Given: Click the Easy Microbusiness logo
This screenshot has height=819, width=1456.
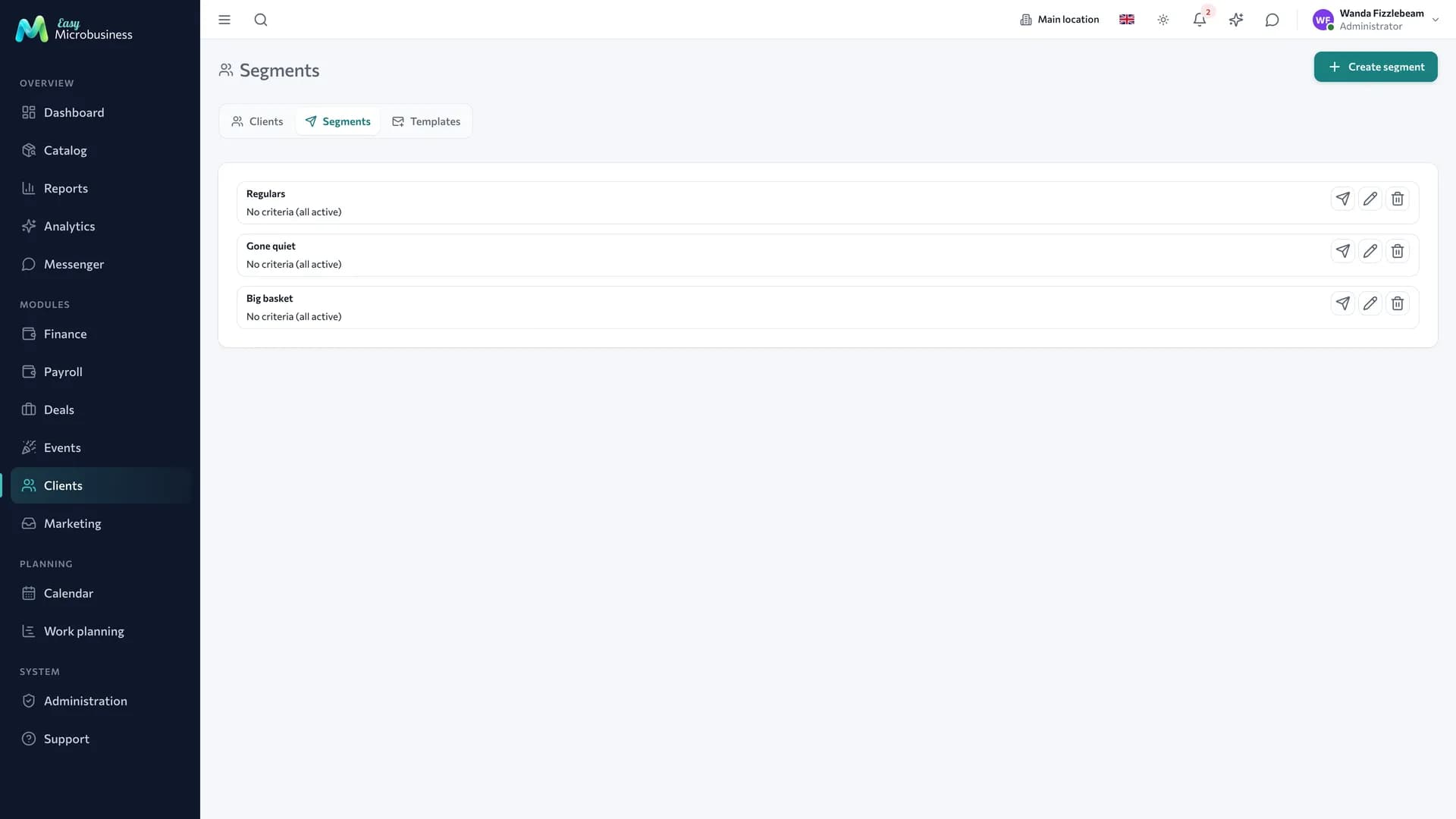Looking at the screenshot, I should click(74, 29).
